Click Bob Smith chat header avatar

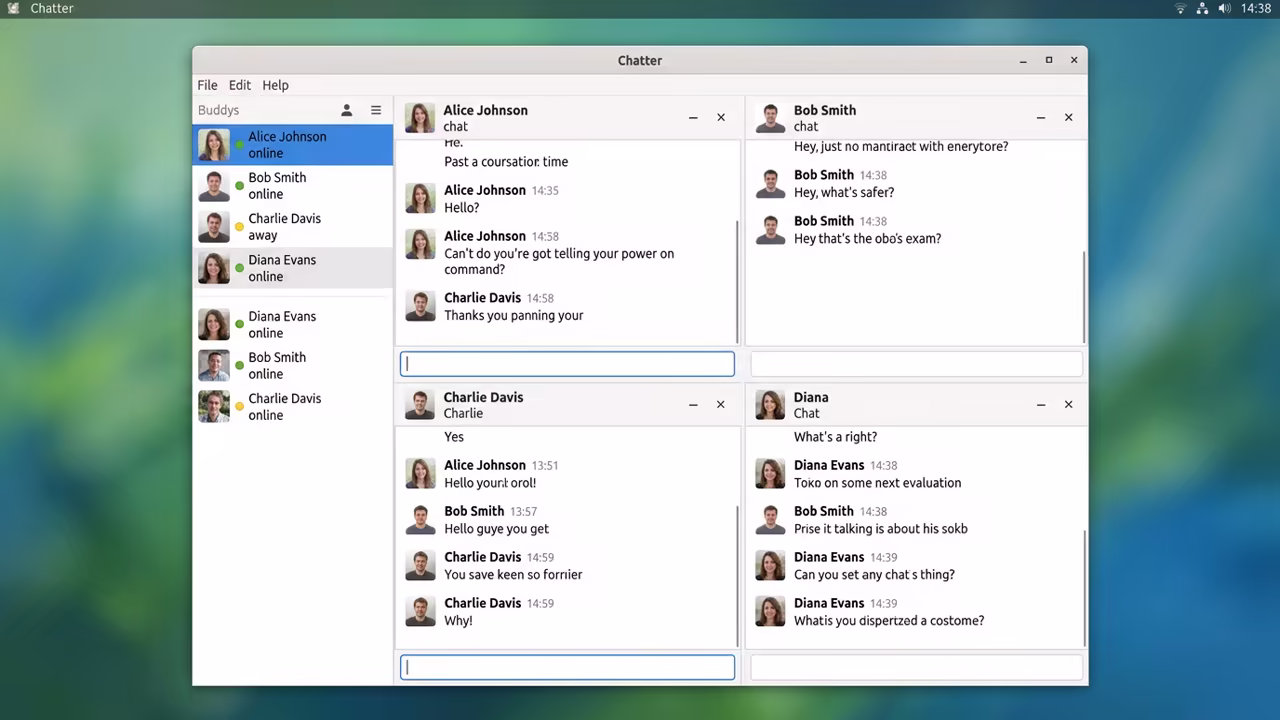[x=770, y=118]
